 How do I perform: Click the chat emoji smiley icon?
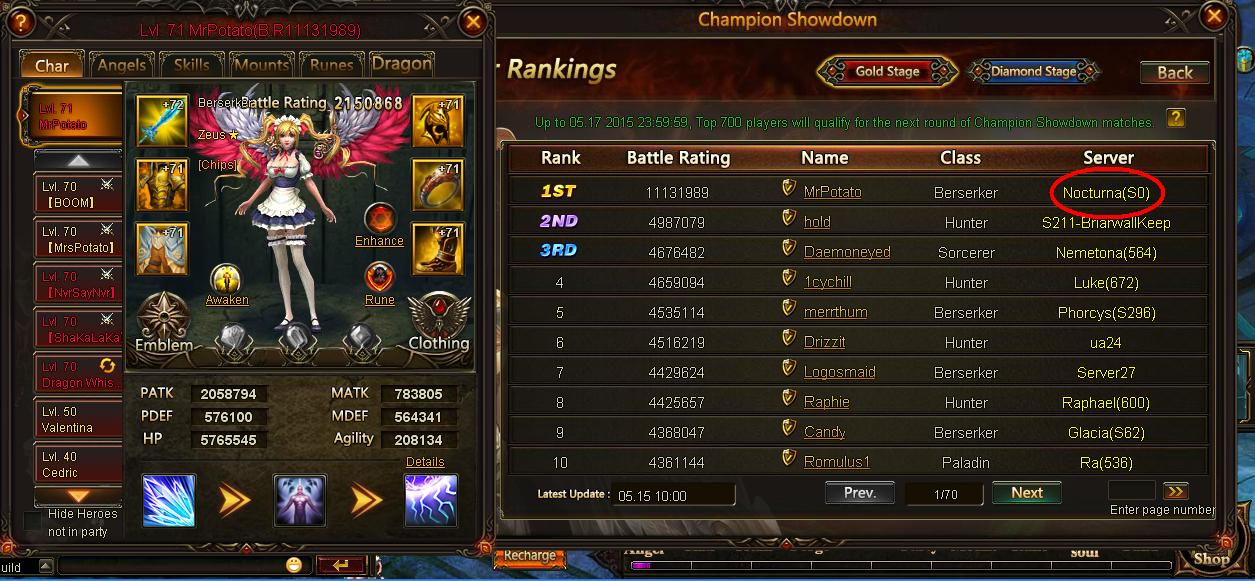click(294, 565)
